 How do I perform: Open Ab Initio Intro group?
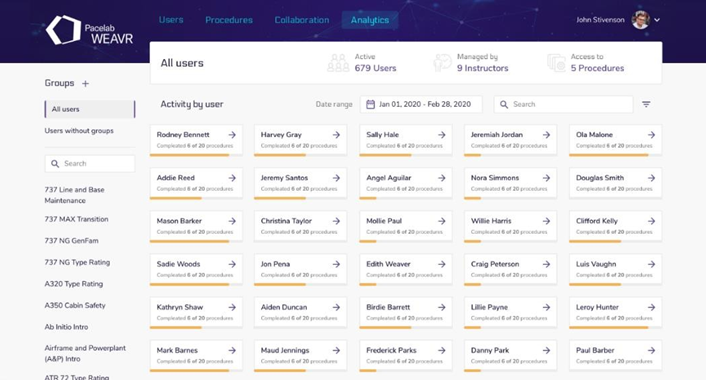[x=66, y=327]
